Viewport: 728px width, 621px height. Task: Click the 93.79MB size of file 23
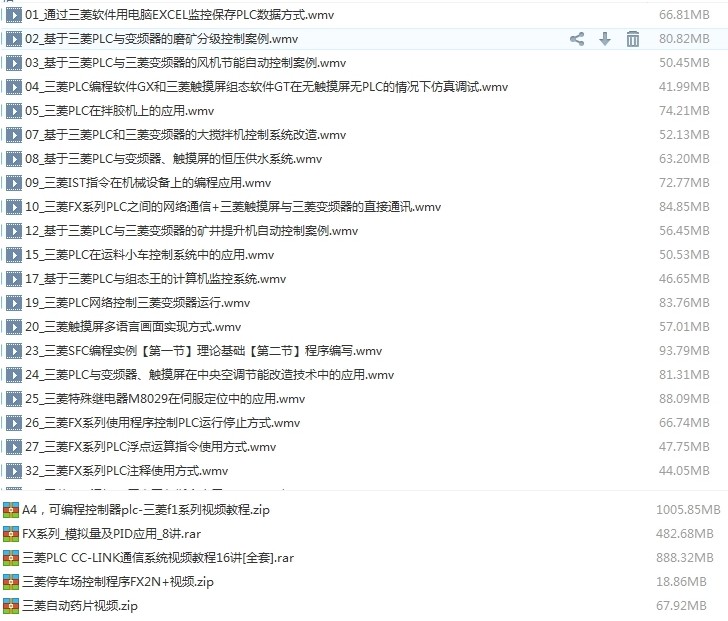tap(684, 351)
